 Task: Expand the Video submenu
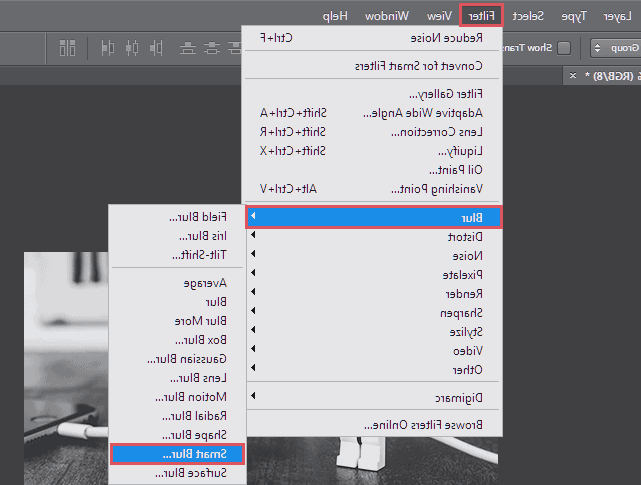[372, 351]
